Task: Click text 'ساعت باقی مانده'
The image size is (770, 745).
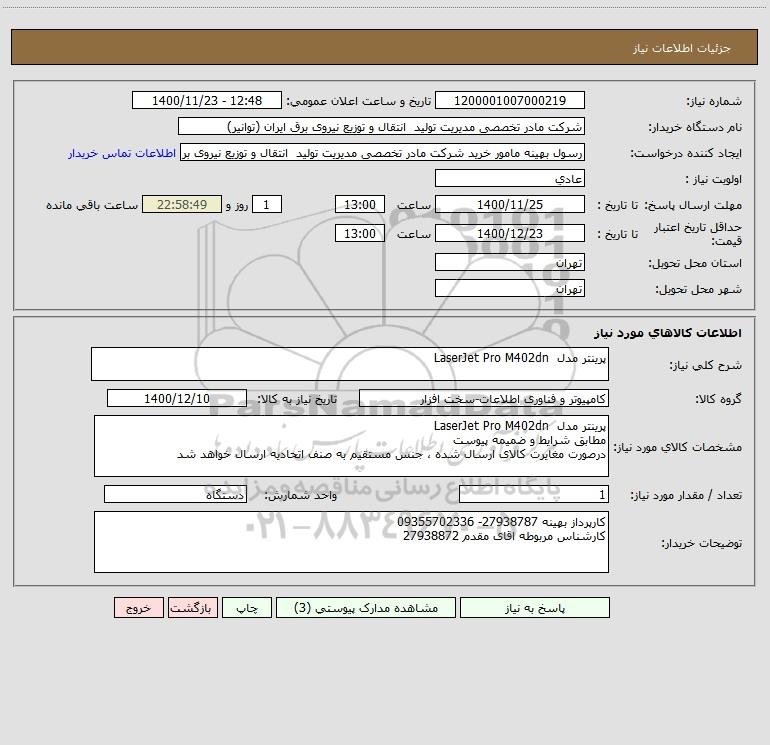Action: click(x=92, y=205)
